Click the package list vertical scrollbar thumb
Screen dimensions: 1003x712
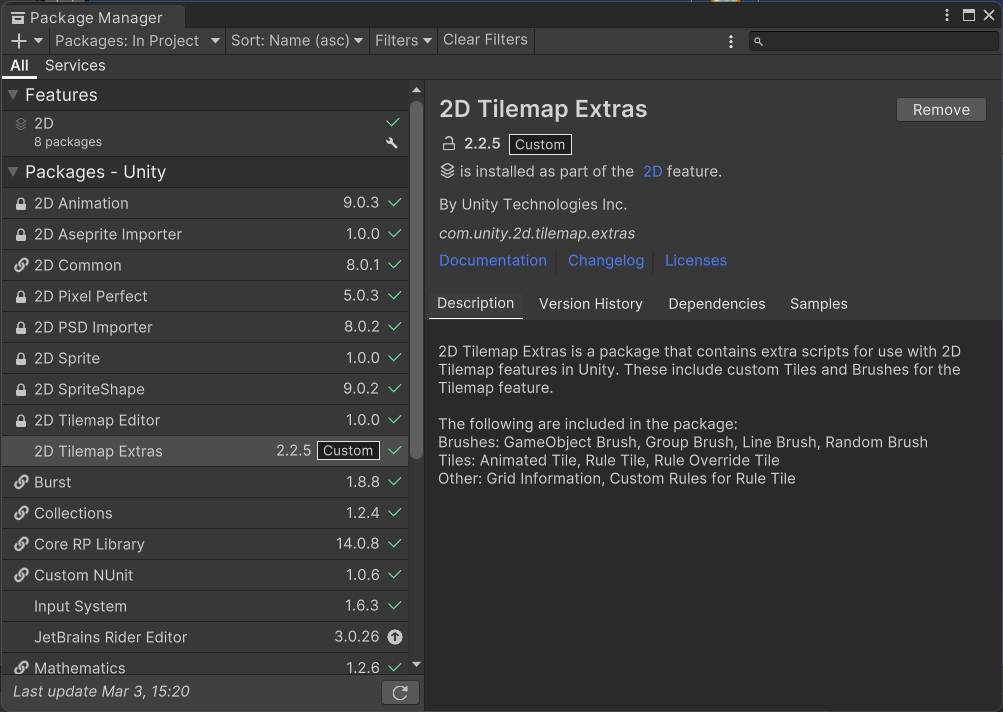pyautogui.click(x=416, y=280)
